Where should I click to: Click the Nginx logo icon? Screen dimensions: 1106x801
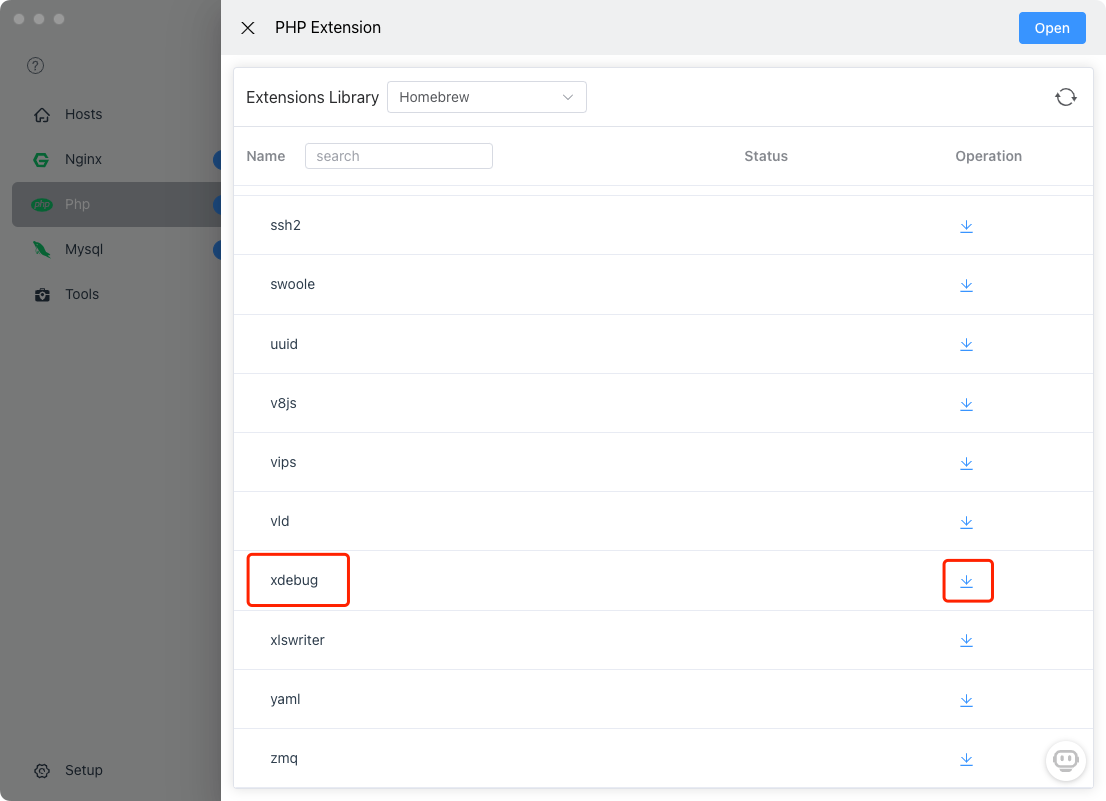coord(42,160)
